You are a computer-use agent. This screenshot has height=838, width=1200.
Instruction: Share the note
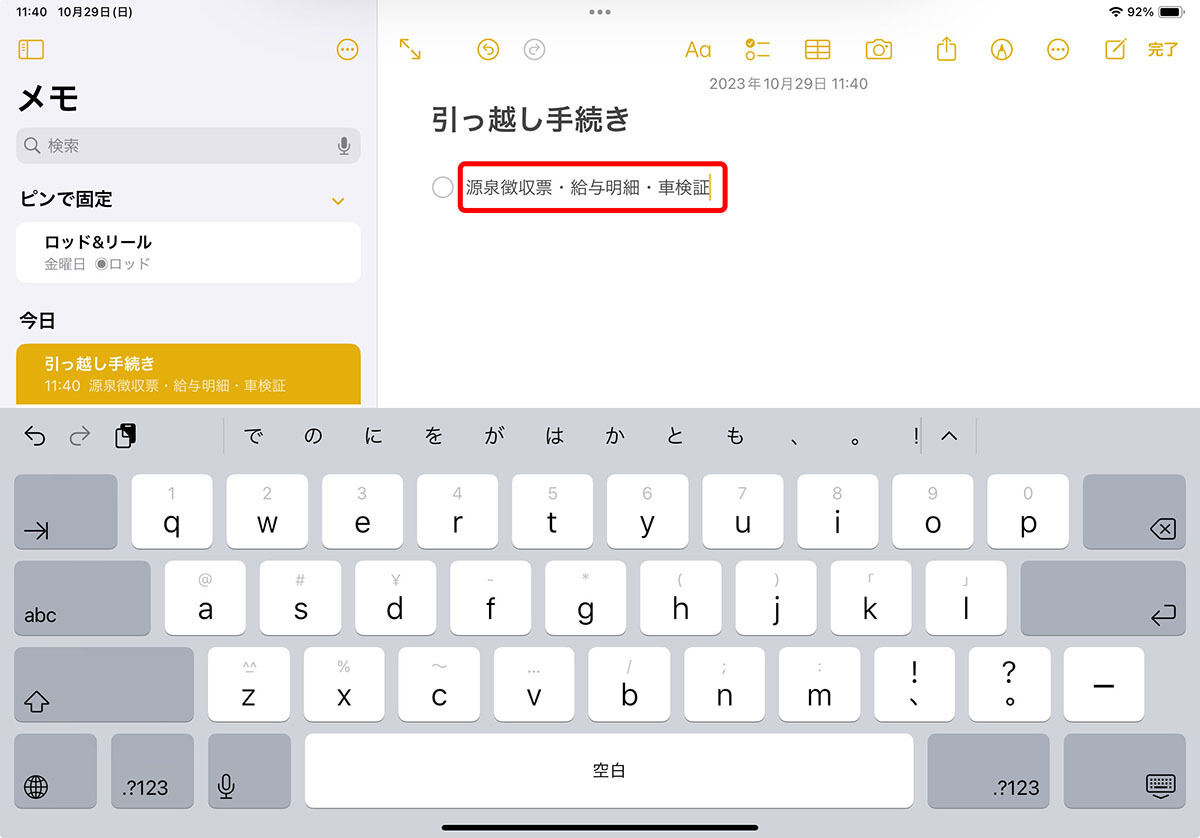tap(947, 48)
